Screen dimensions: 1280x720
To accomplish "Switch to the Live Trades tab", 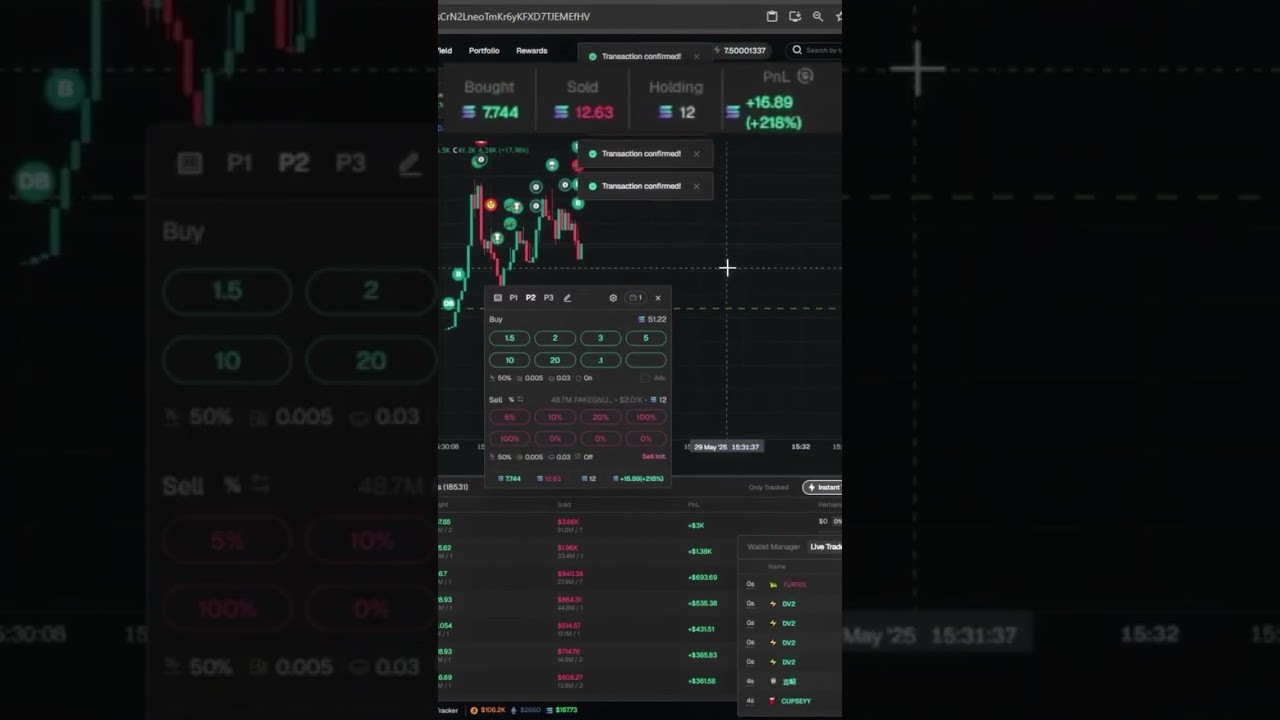I will (x=825, y=547).
